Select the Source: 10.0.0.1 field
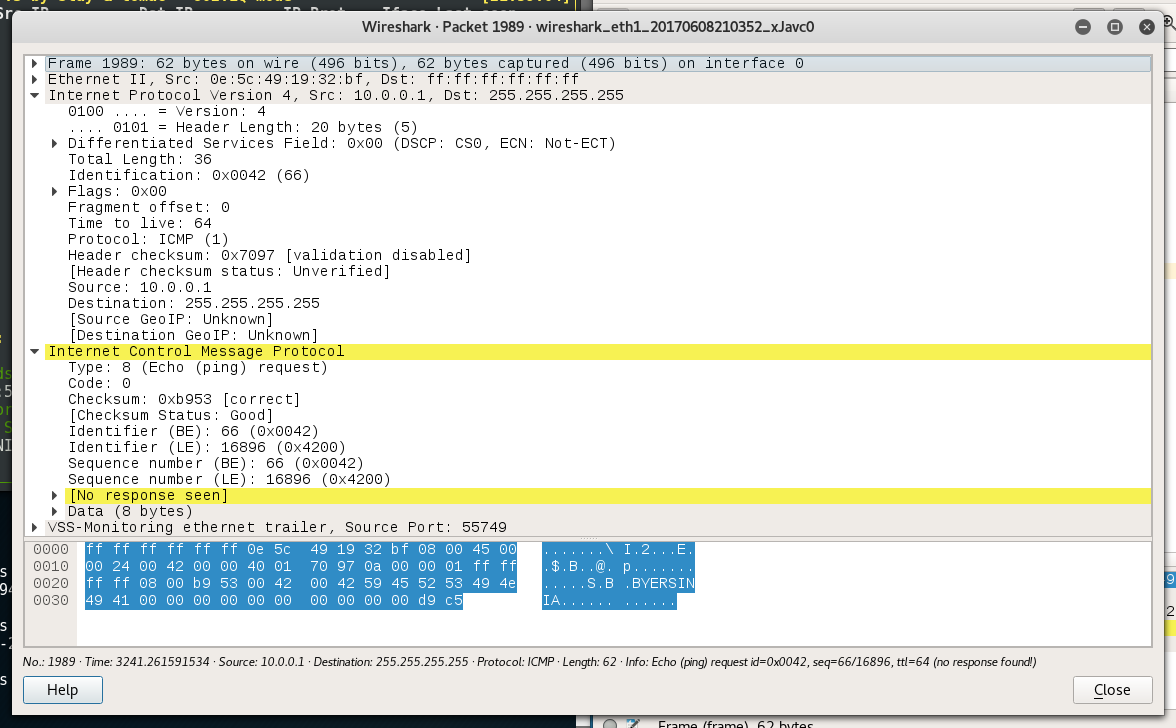 point(140,287)
